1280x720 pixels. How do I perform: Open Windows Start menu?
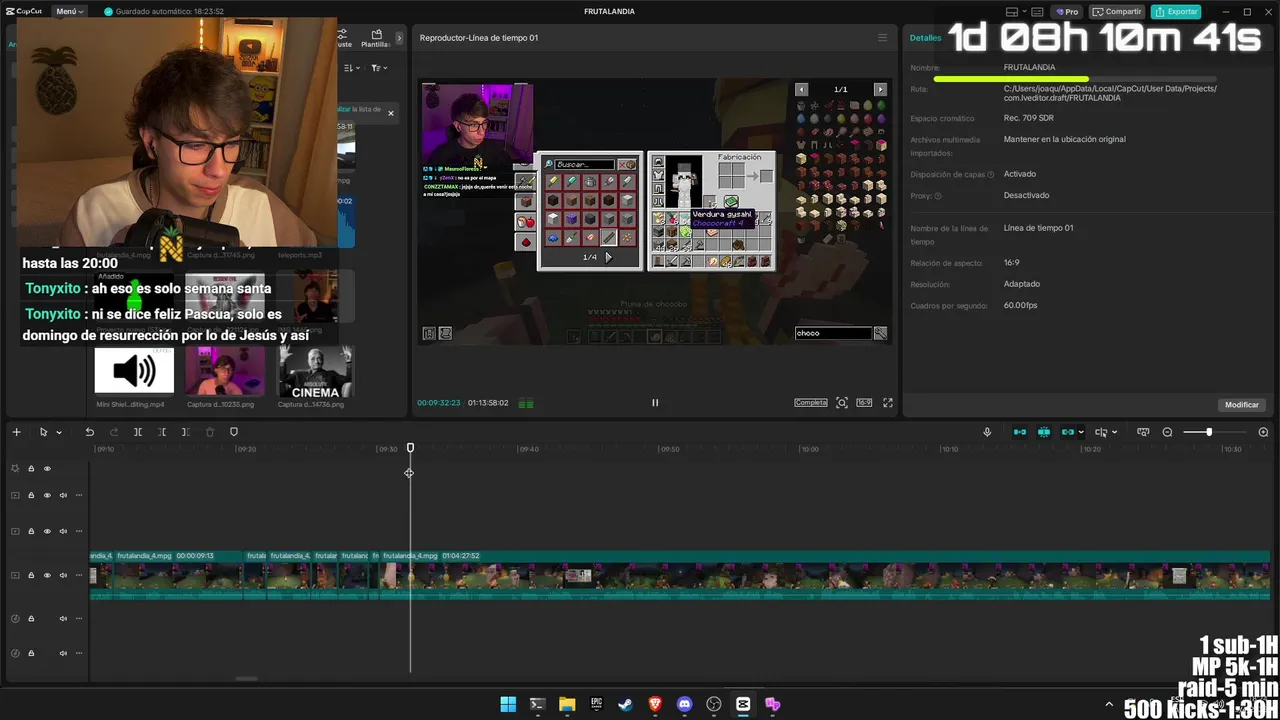[x=508, y=704]
